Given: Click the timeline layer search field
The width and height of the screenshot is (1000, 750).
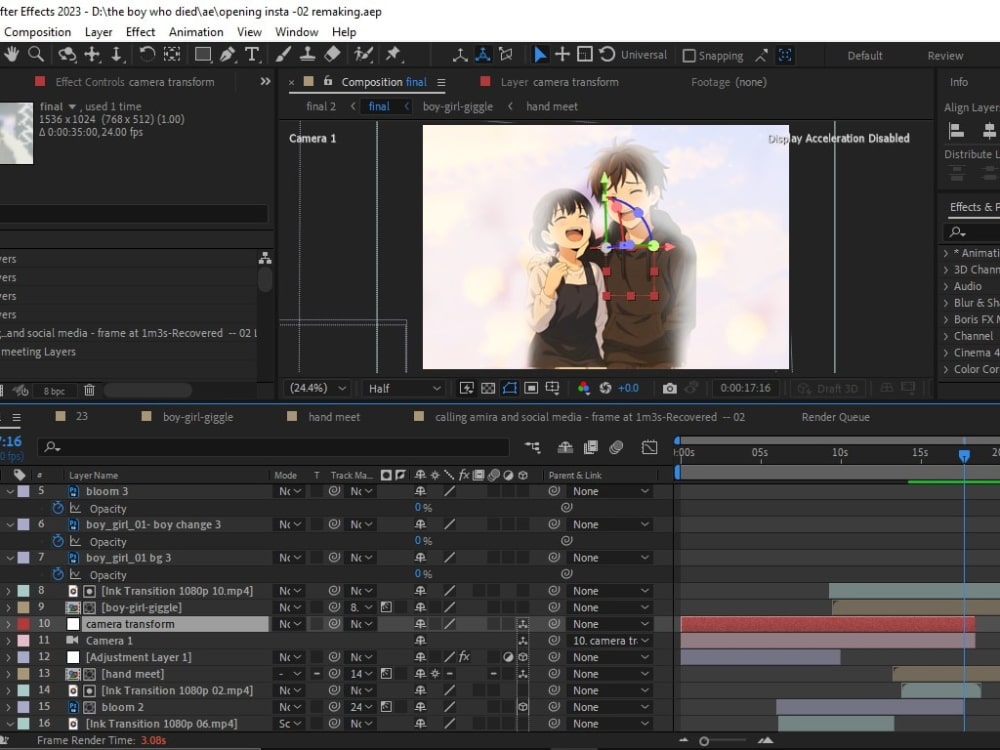Looking at the screenshot, I should pos(274,447).
